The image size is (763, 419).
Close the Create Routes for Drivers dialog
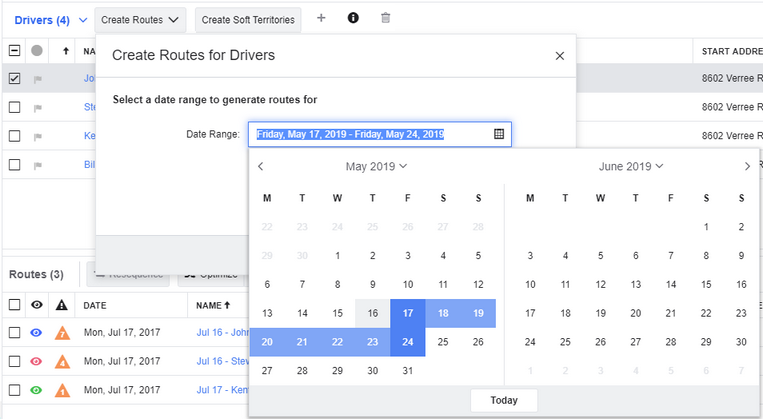click(x=560, y=56)
